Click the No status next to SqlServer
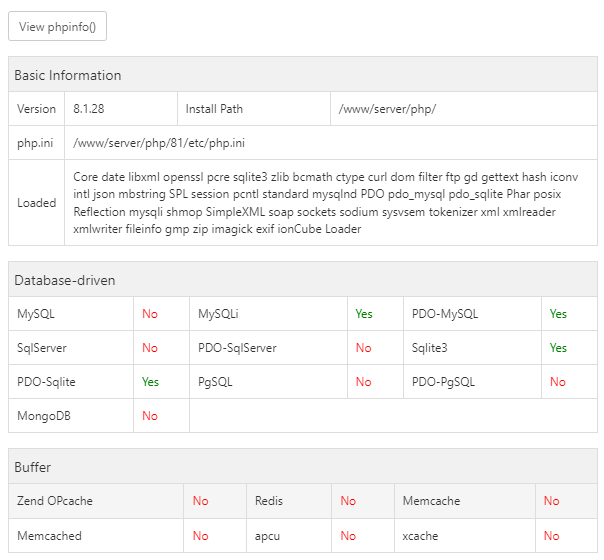604x560 pixels. tap(150, 348)
